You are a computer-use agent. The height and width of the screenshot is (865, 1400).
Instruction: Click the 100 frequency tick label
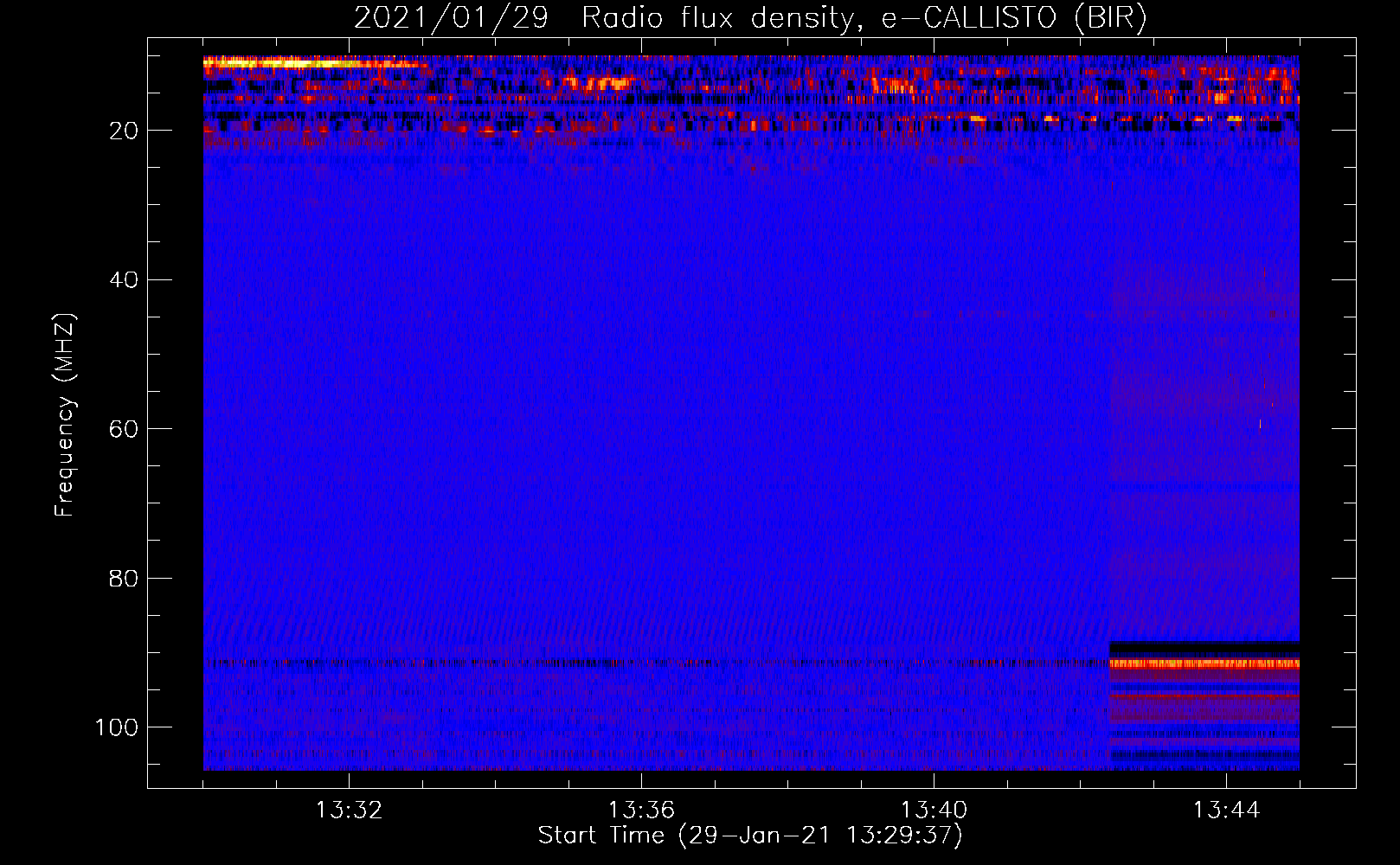pyautogui.click(x=116, y=727)
